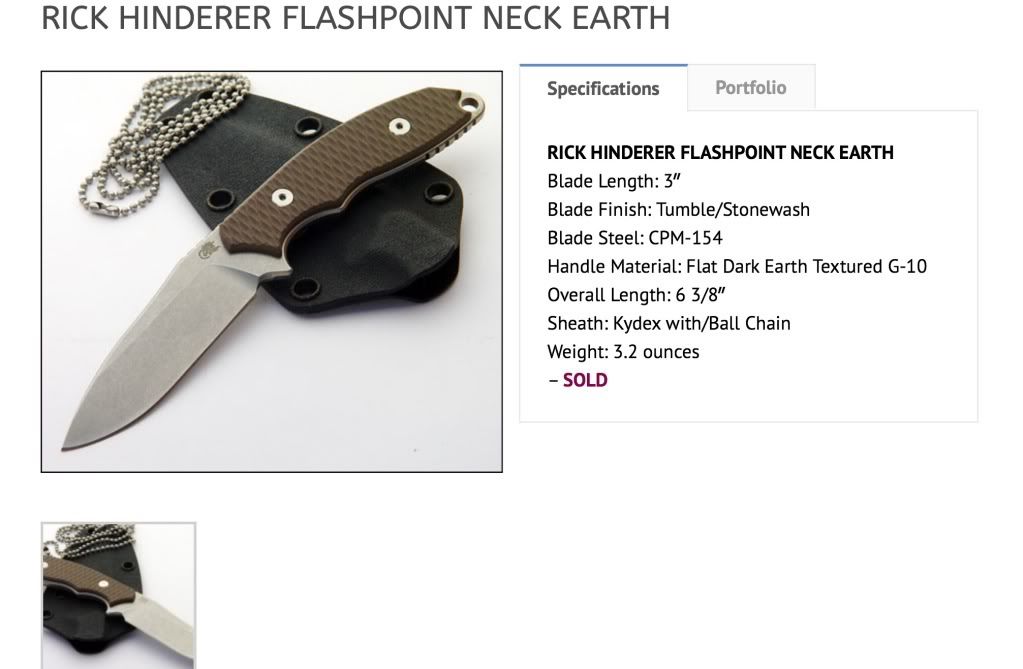Click the Blade Steel: CPM-154 line

point(635,238)
